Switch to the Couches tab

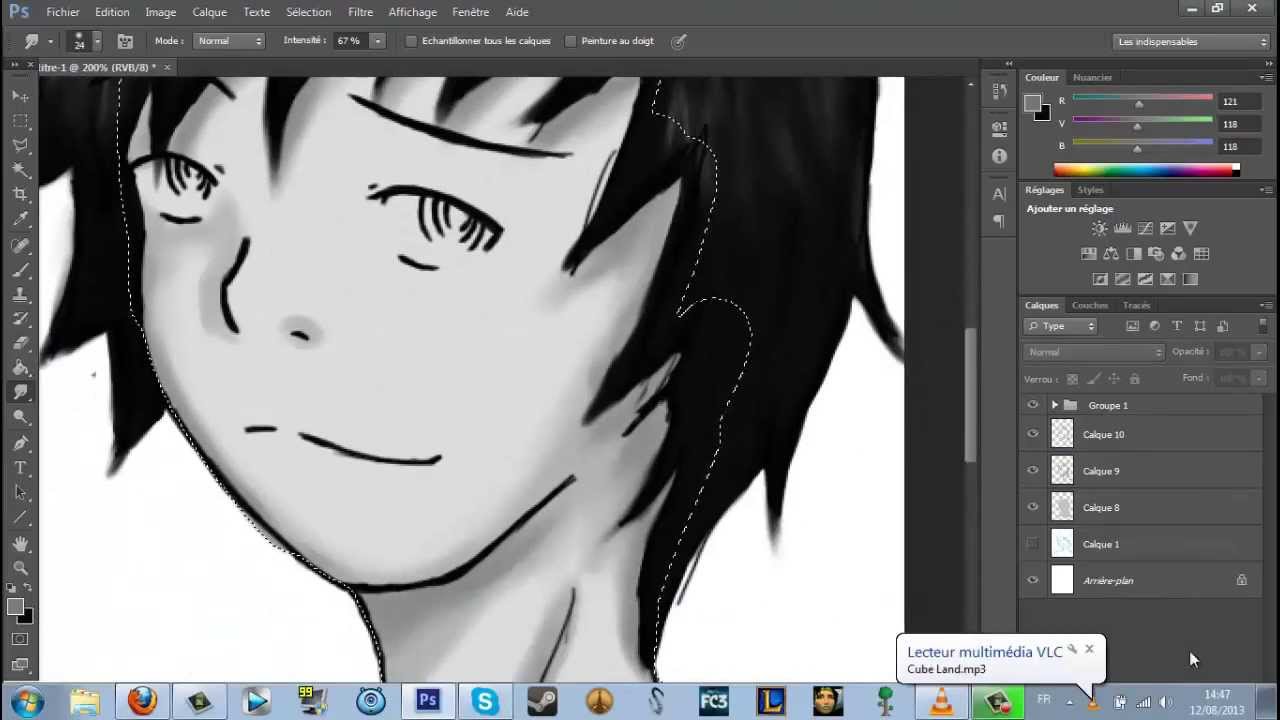(x=1089, y=305)
